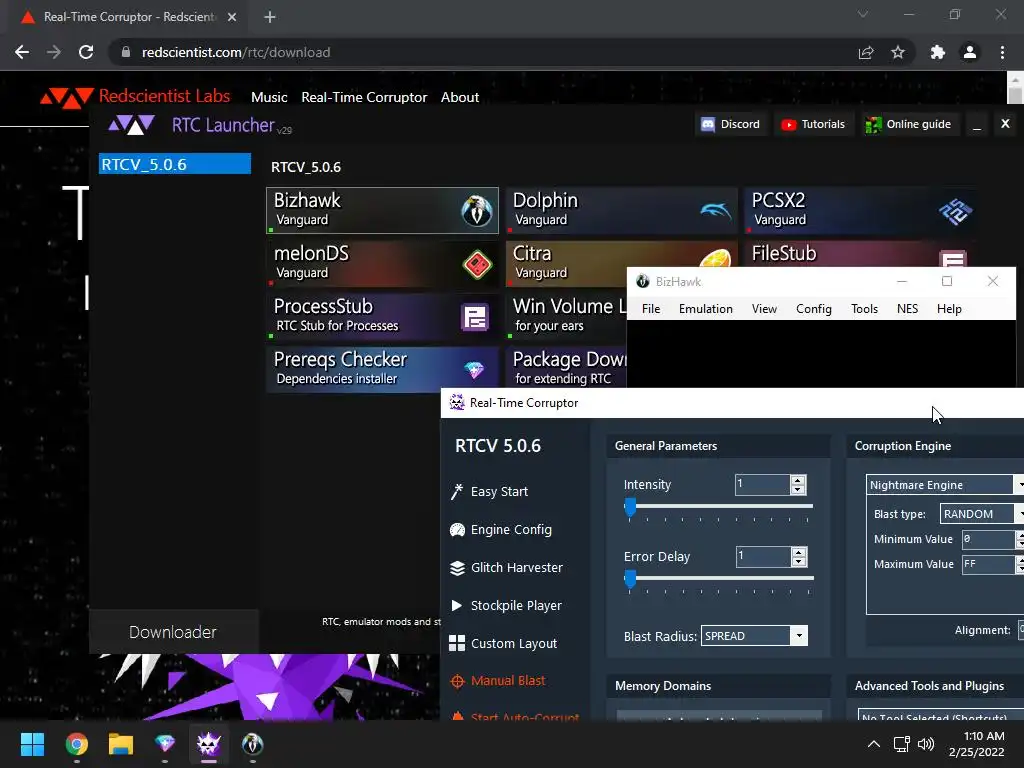The image size is (1024, 768).
Task: Click Stockpile Player play icon
Action: pyautogui.click(x=456, y=605)
